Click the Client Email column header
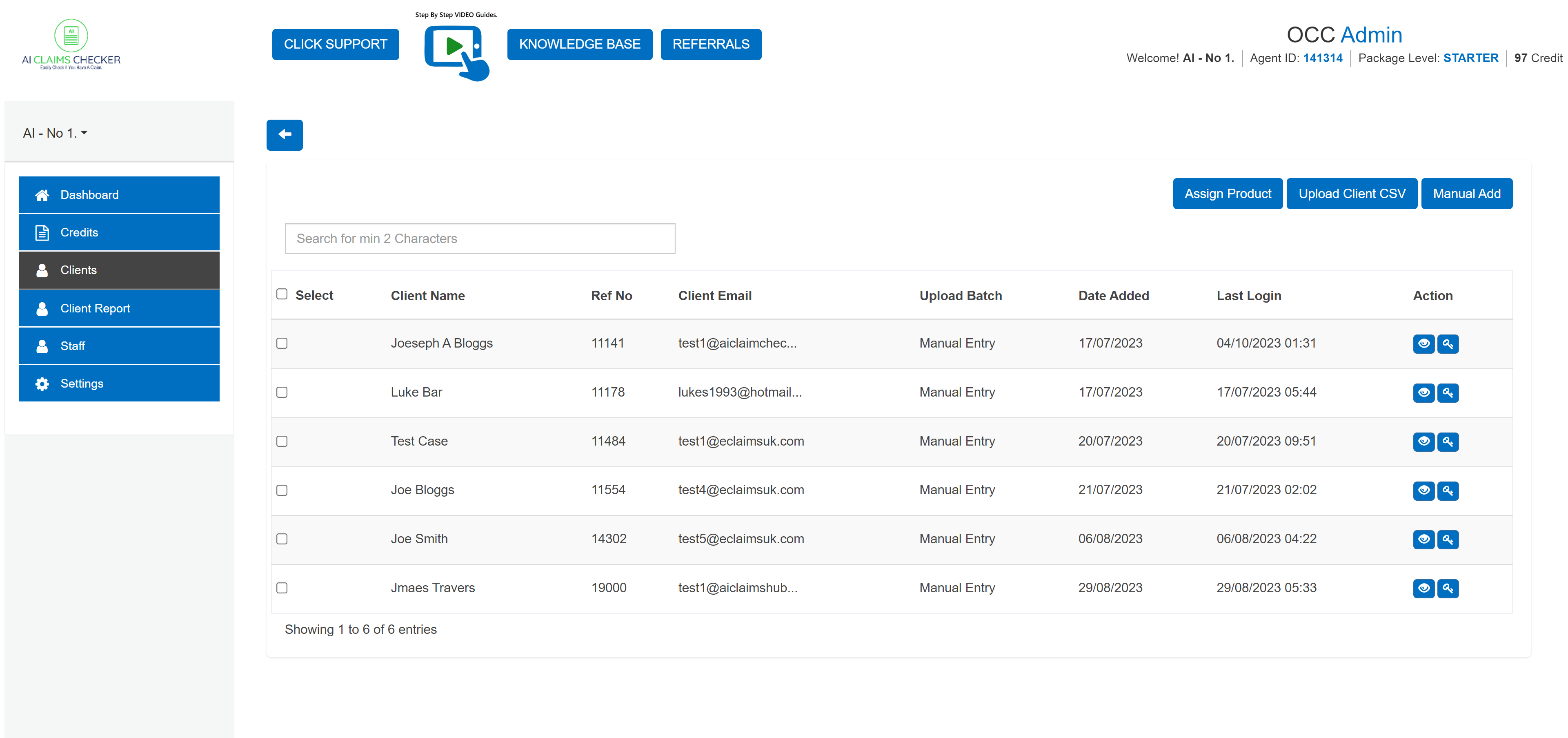1568x738 pixels. tap(715, 296)
